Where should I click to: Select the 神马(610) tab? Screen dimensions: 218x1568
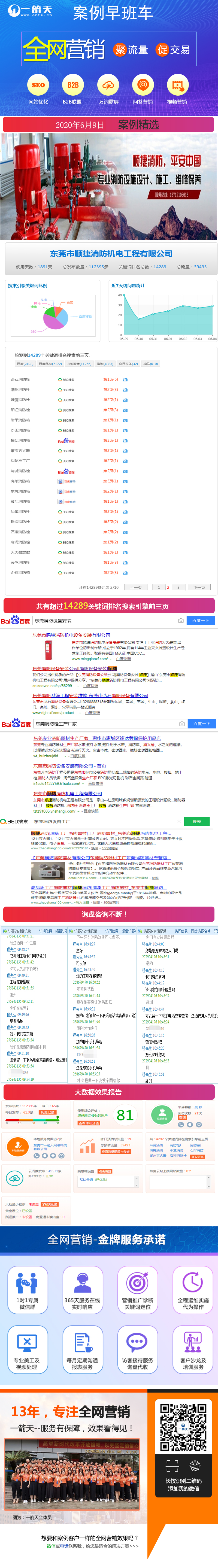pyautogui.click(x=150, y=364)
